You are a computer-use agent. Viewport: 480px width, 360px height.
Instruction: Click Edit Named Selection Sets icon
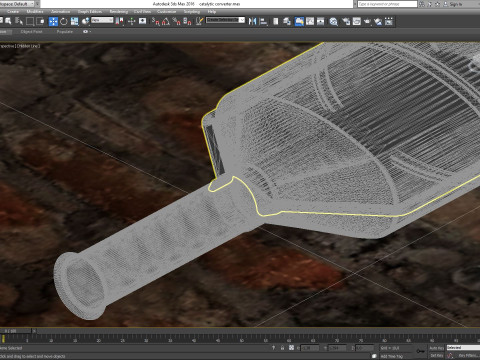pos(199,22)
